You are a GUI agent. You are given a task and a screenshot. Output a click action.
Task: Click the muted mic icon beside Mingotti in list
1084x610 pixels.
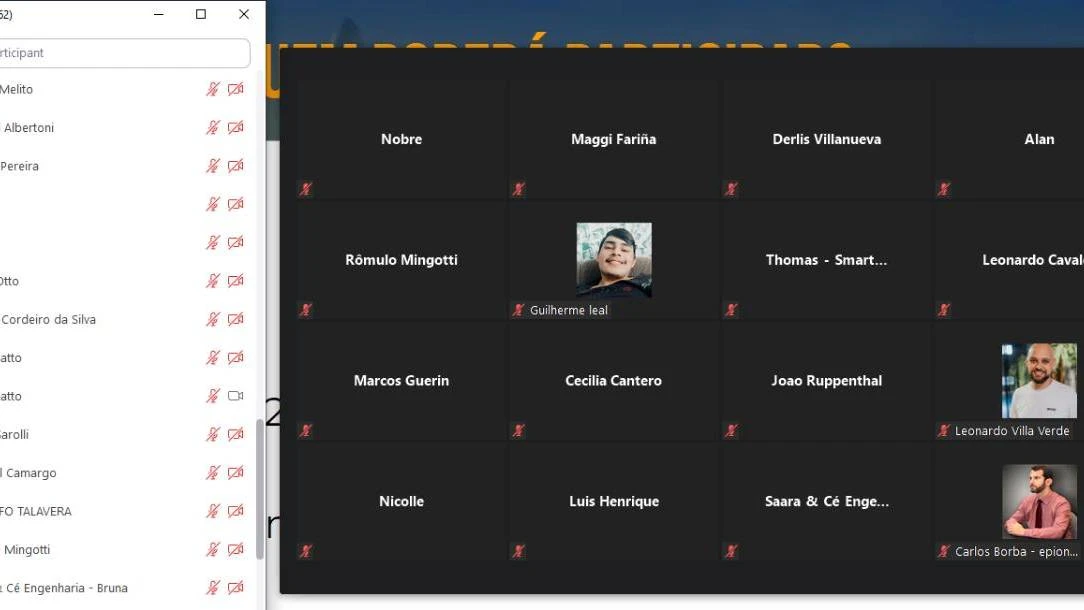pyautogui.click(x=213, y=550)
